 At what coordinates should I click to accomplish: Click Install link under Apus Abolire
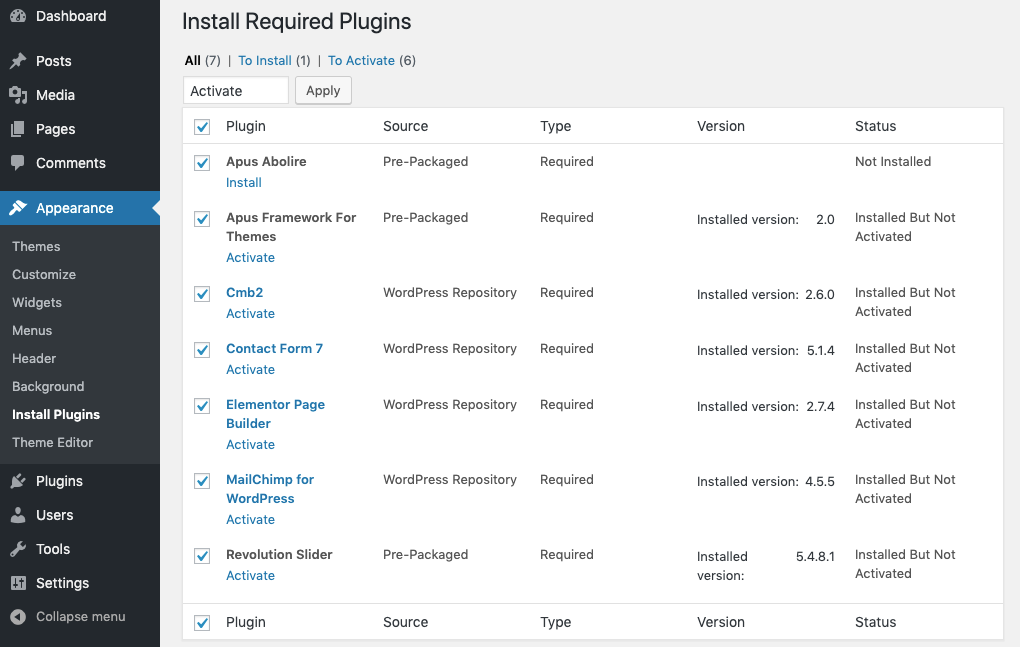(x=244, y=183)
